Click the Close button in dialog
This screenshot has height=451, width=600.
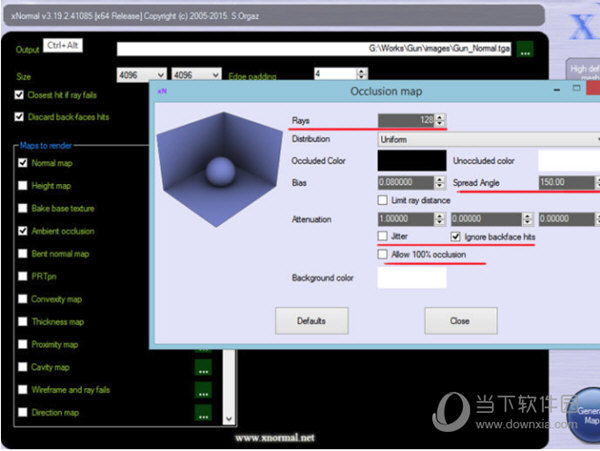(461, 321)
